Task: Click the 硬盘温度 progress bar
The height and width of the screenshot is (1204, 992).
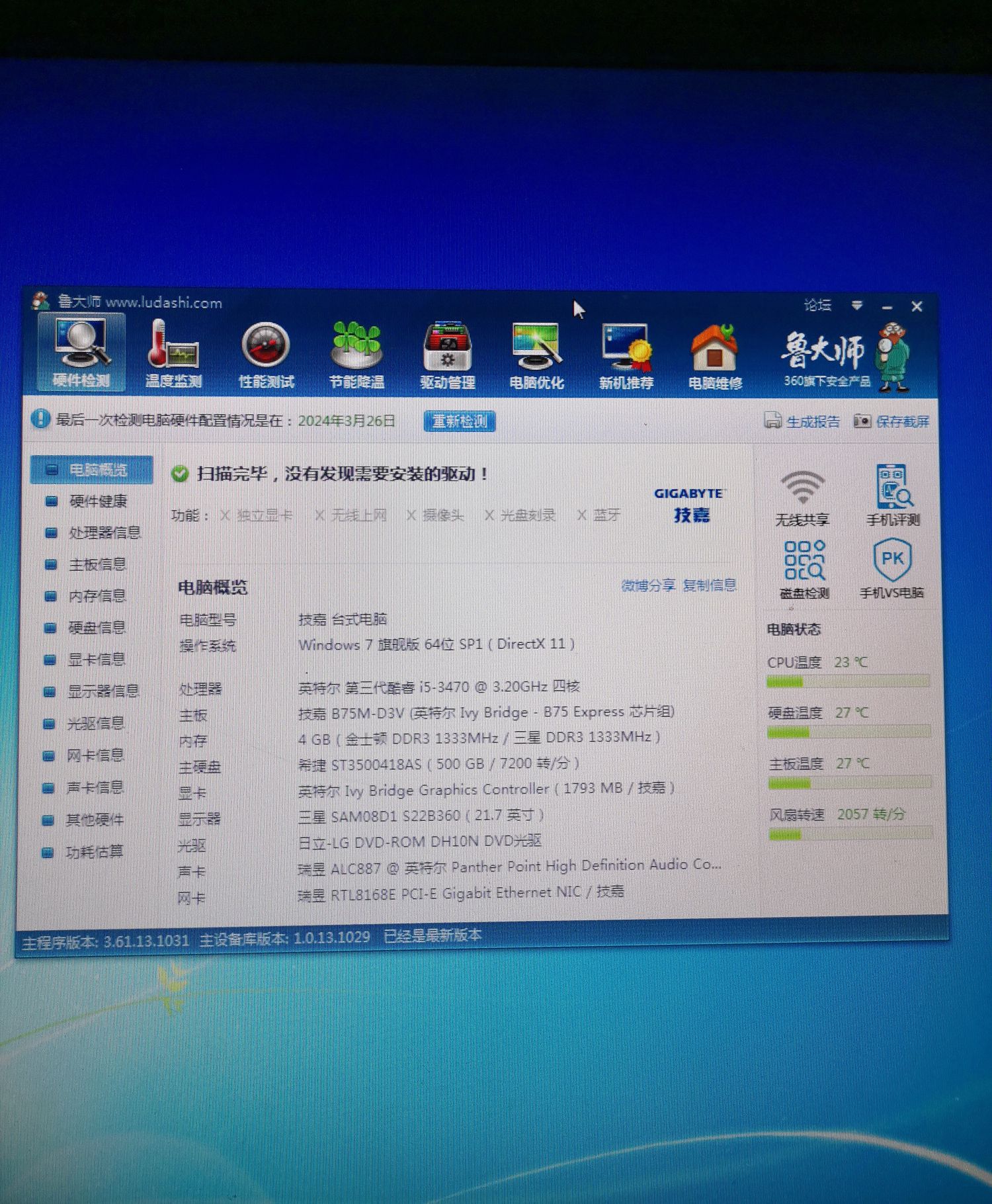Action: point(849,732)
